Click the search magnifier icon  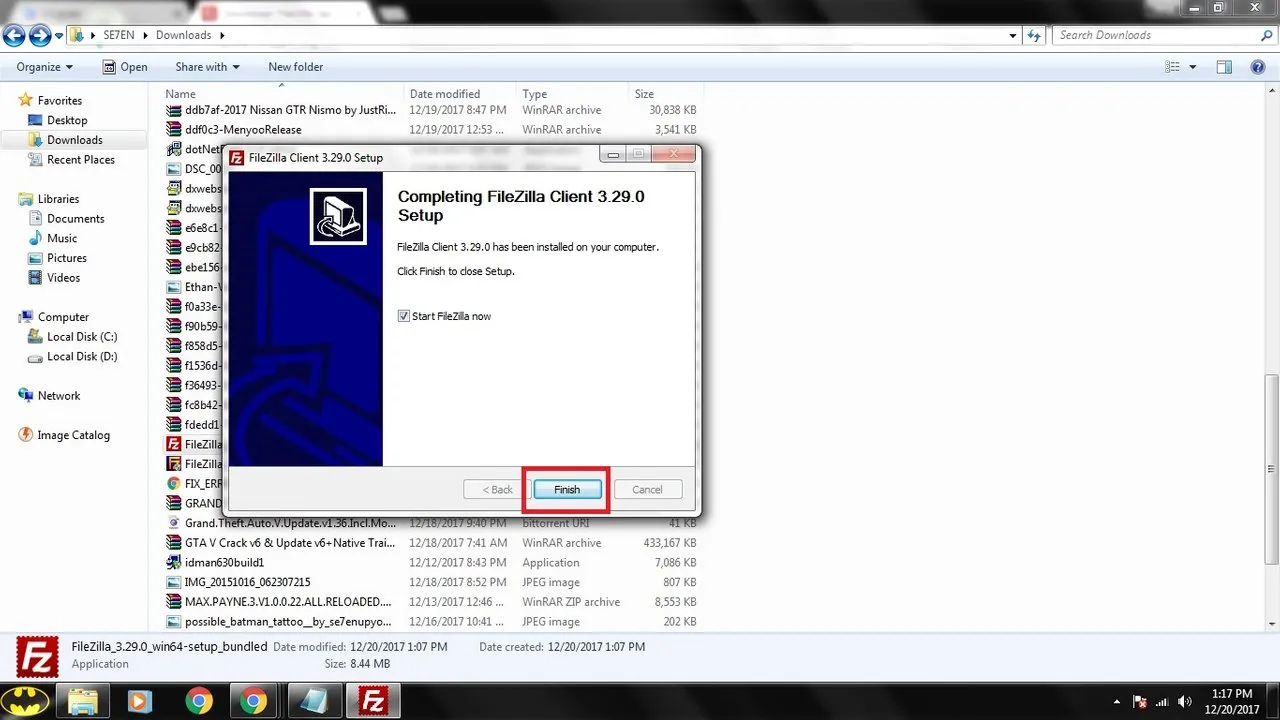coord(1266,35)
